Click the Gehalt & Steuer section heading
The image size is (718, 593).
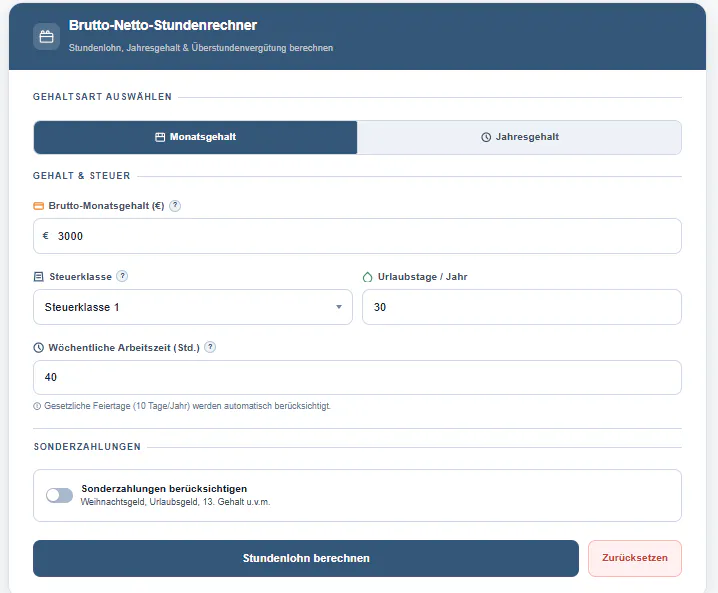(x=82, y=176)
